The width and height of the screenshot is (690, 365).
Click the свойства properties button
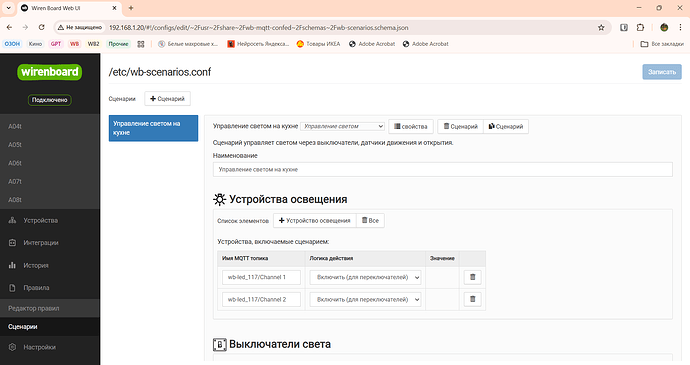tap(411, 126)
